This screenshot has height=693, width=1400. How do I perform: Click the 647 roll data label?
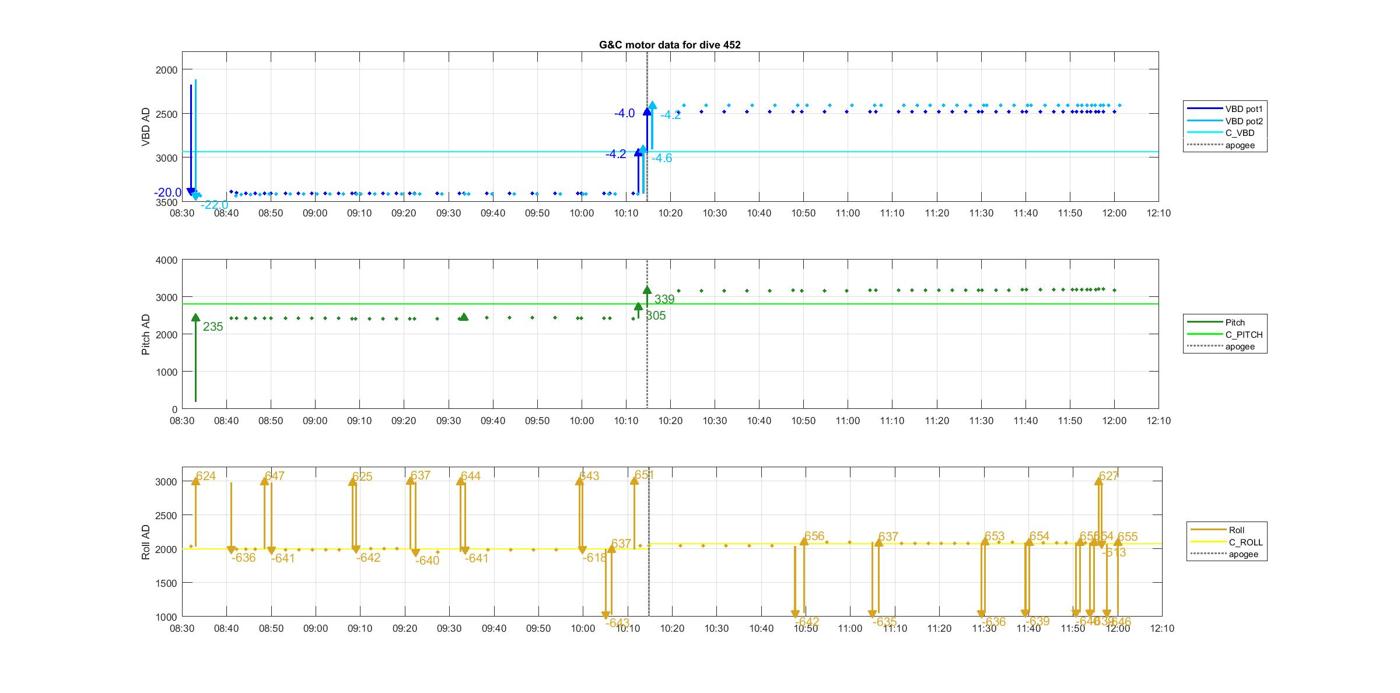tap(275, 476)
